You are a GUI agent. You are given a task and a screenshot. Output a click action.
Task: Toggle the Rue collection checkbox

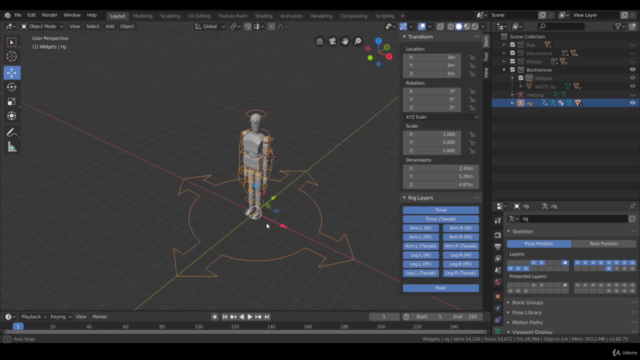tap(513, 45)
